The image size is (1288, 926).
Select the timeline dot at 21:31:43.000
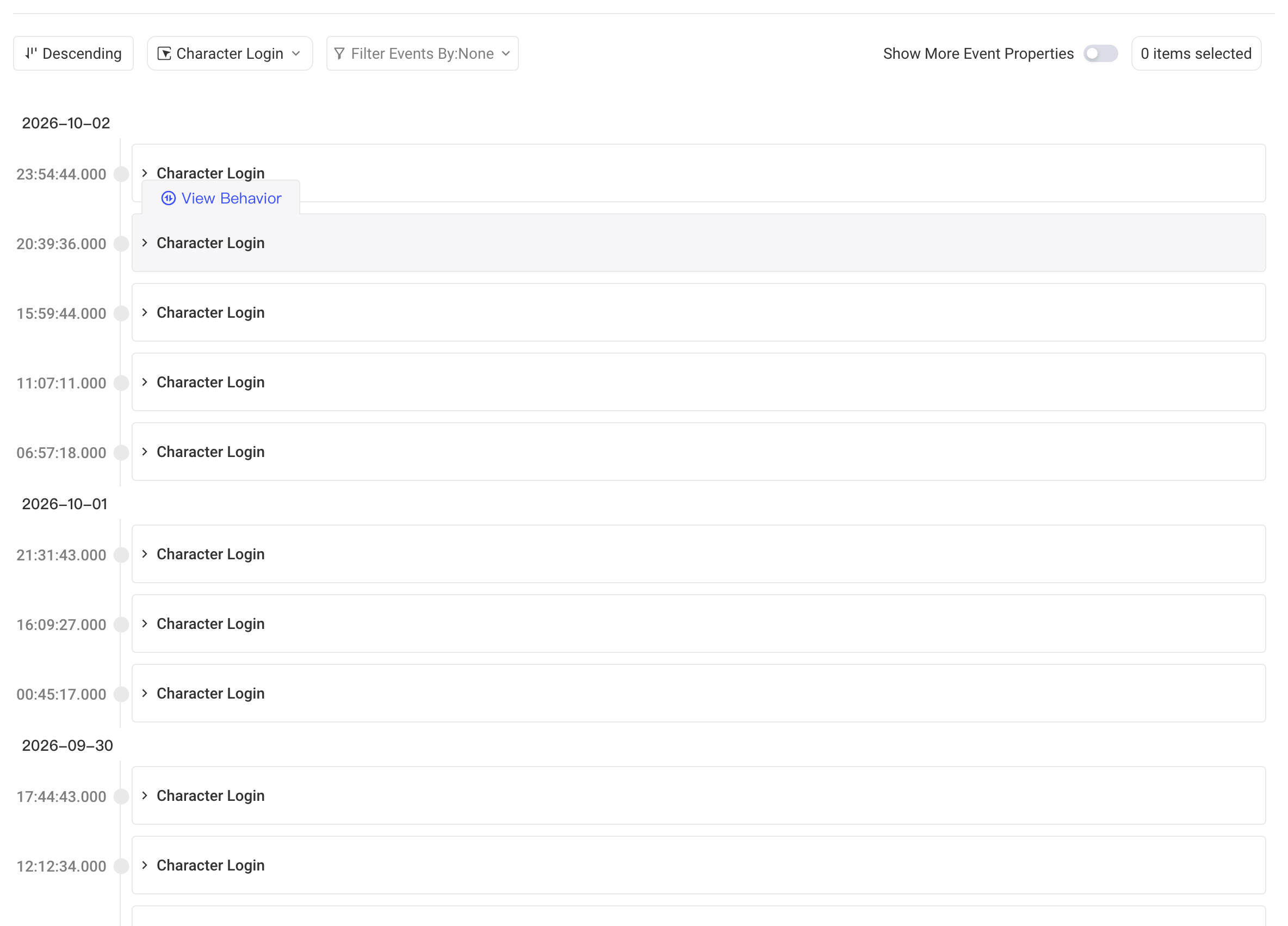coord(121,555)
